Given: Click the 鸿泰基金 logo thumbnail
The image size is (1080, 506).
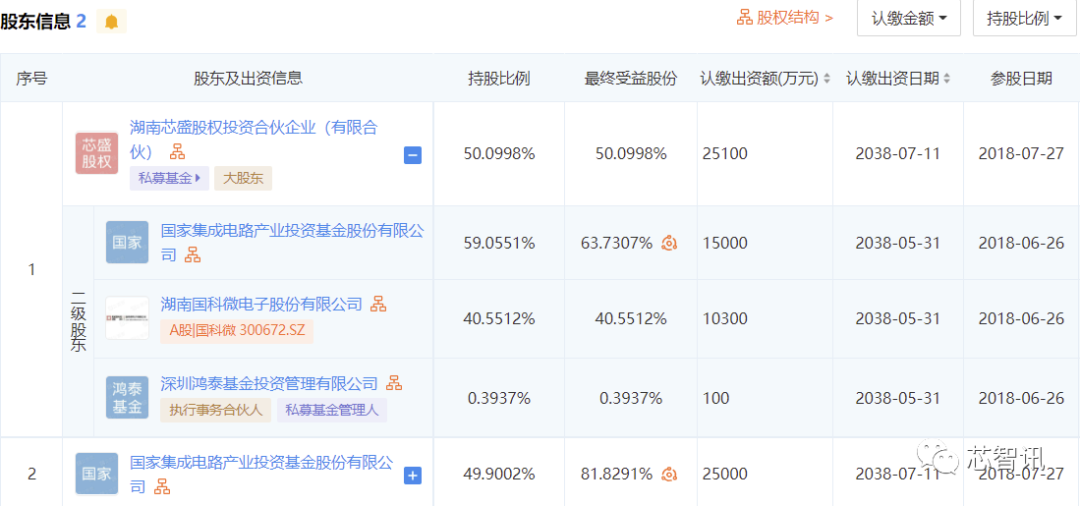Looking at the screenshot, I should 127,397.
